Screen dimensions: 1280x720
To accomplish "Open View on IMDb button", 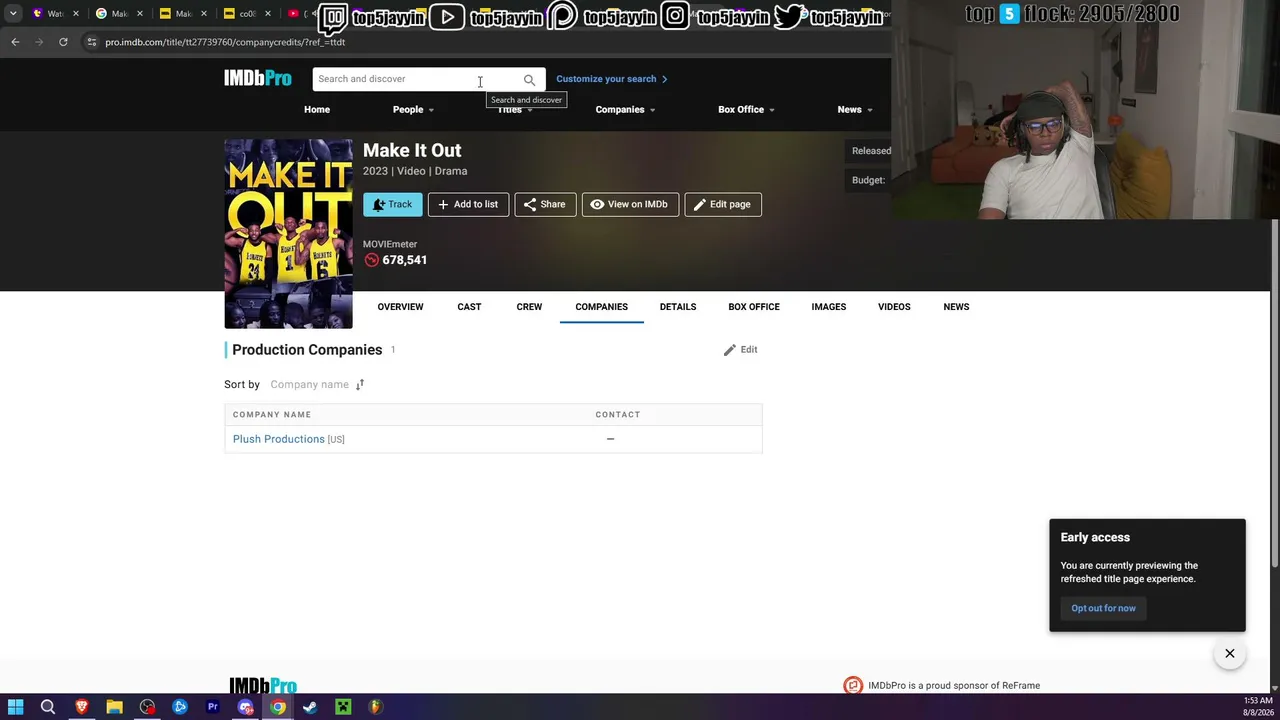I will 630,204.
